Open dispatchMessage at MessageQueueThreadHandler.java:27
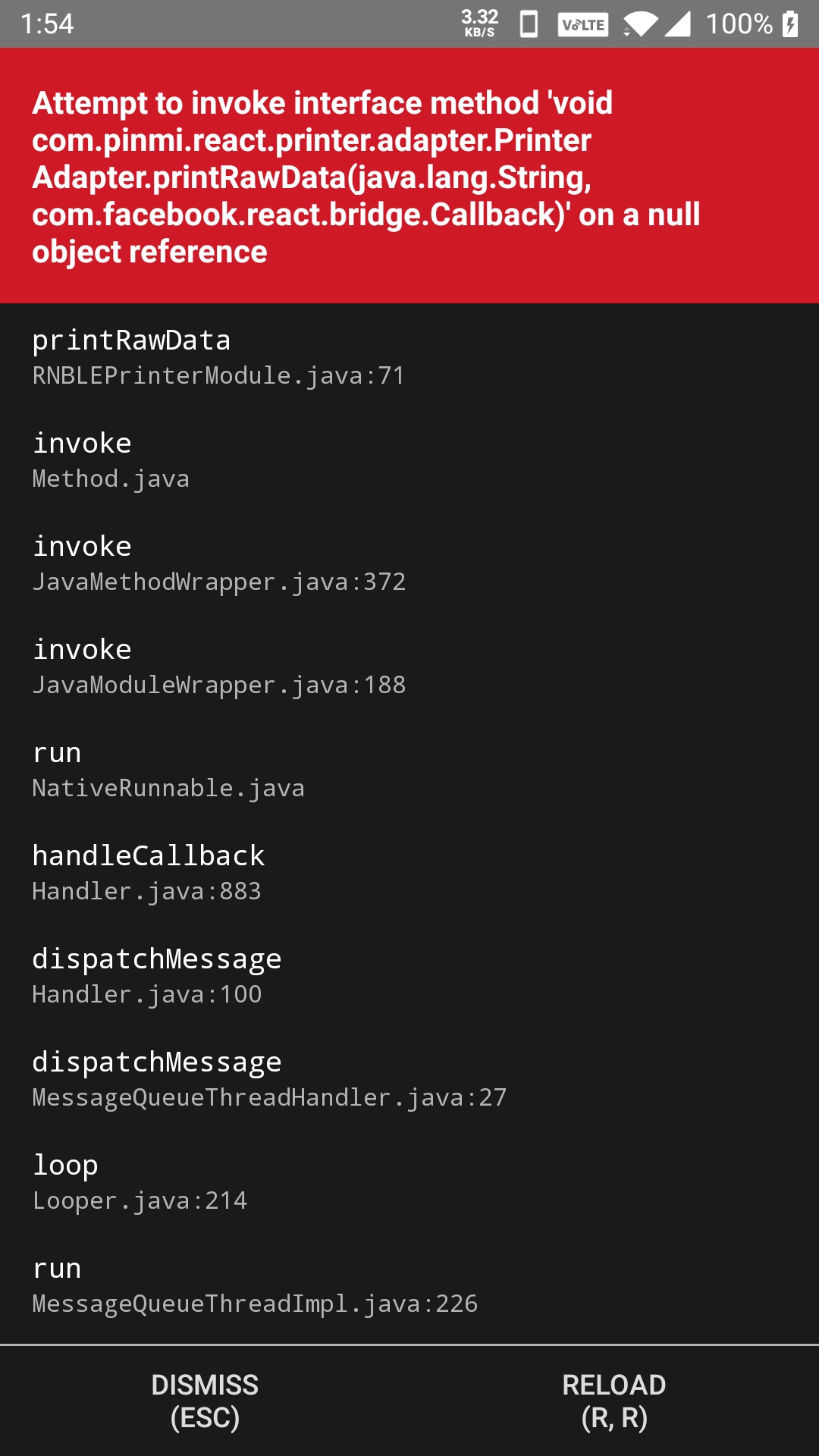 [269, 1078]
